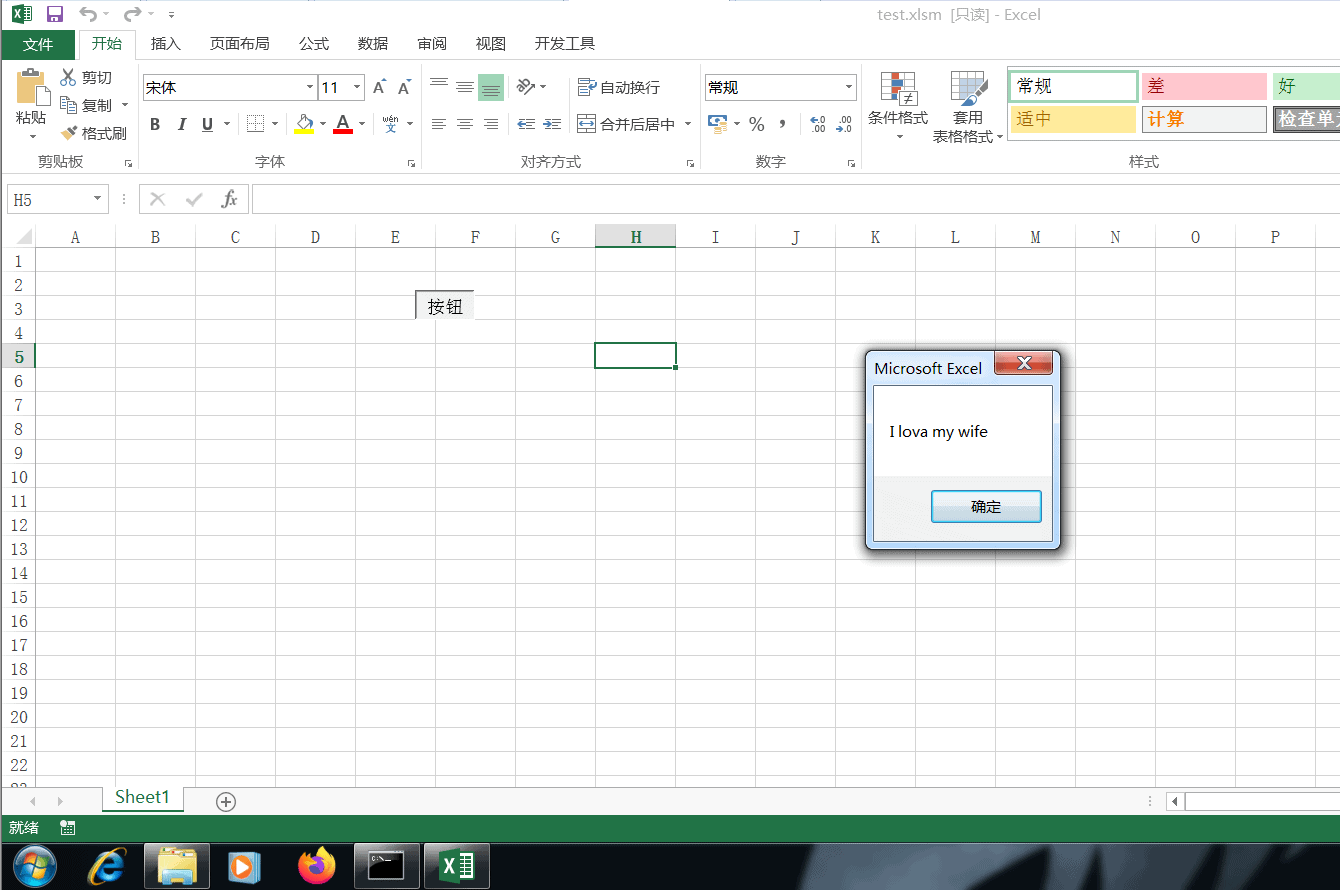The height and width of the screenshot is (890, 1340).
Task: Click increase decimal icon
Action: 818,124
